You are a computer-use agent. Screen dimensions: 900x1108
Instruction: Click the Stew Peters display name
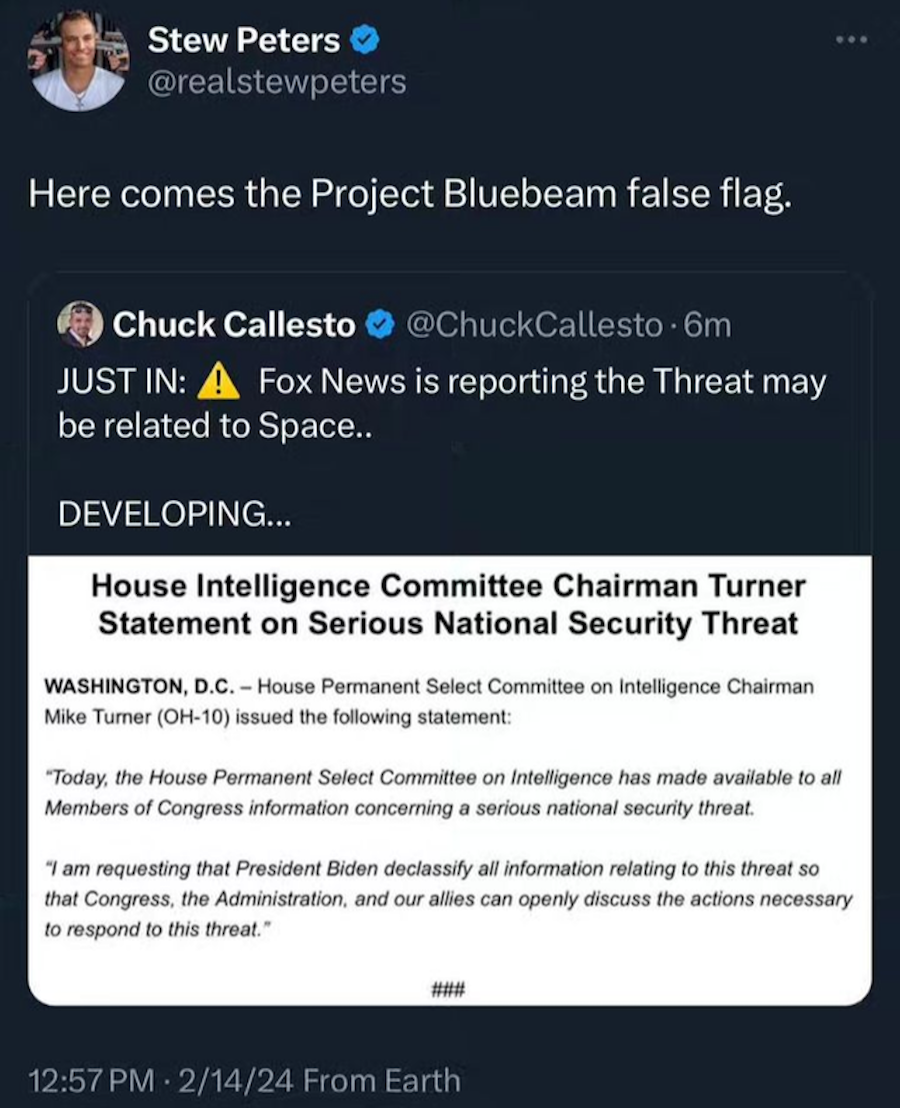(x=243, y=40)
